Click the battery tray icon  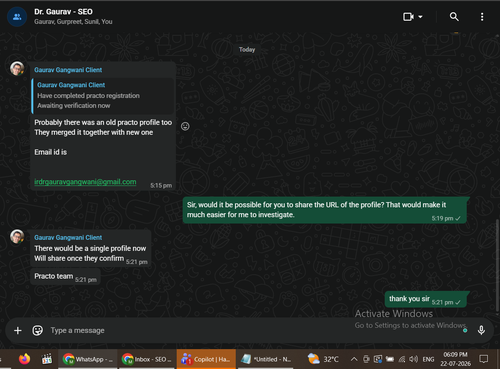[390, 359]
